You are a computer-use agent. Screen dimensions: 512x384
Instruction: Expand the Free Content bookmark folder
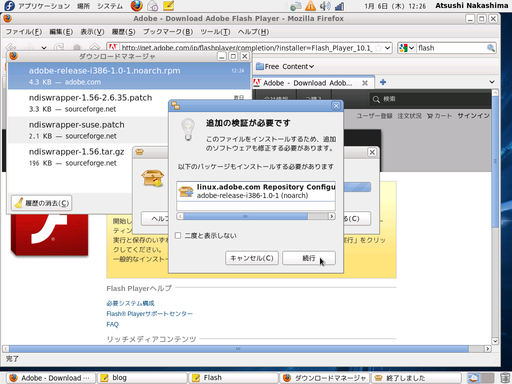[285, 66]
